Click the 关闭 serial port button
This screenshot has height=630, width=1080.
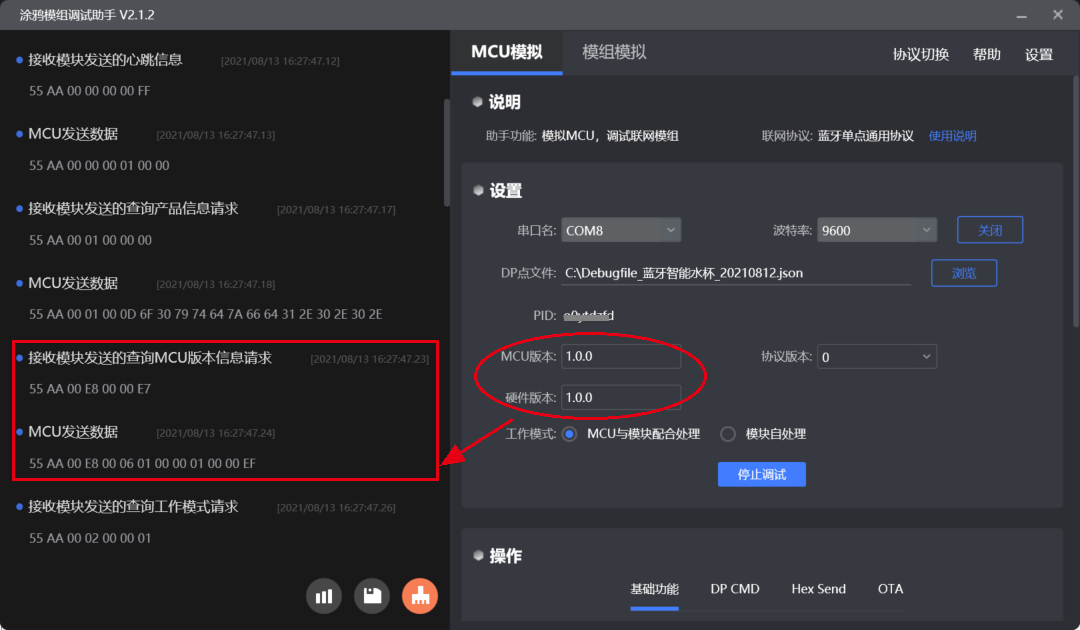(x=990, y=230)
